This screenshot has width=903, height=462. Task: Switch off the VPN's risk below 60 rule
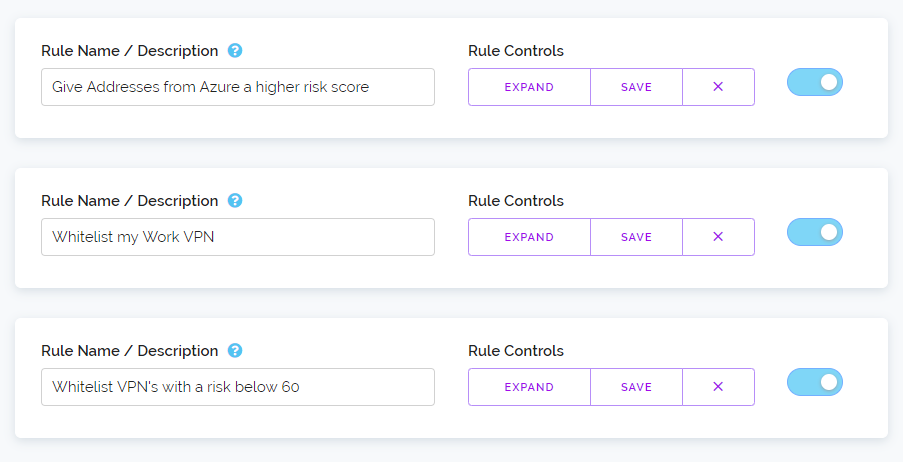(815, 381)
